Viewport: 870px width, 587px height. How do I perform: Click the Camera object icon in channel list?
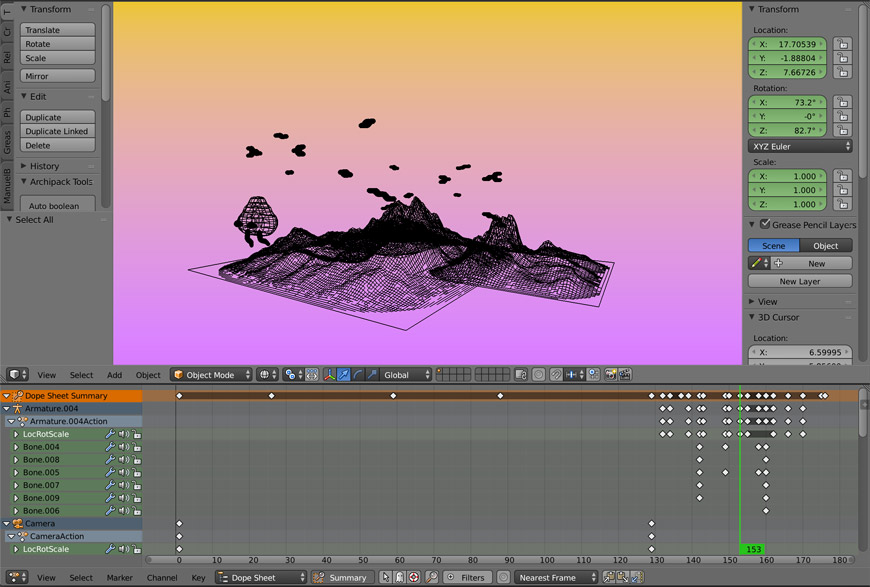tap(17, 524)
